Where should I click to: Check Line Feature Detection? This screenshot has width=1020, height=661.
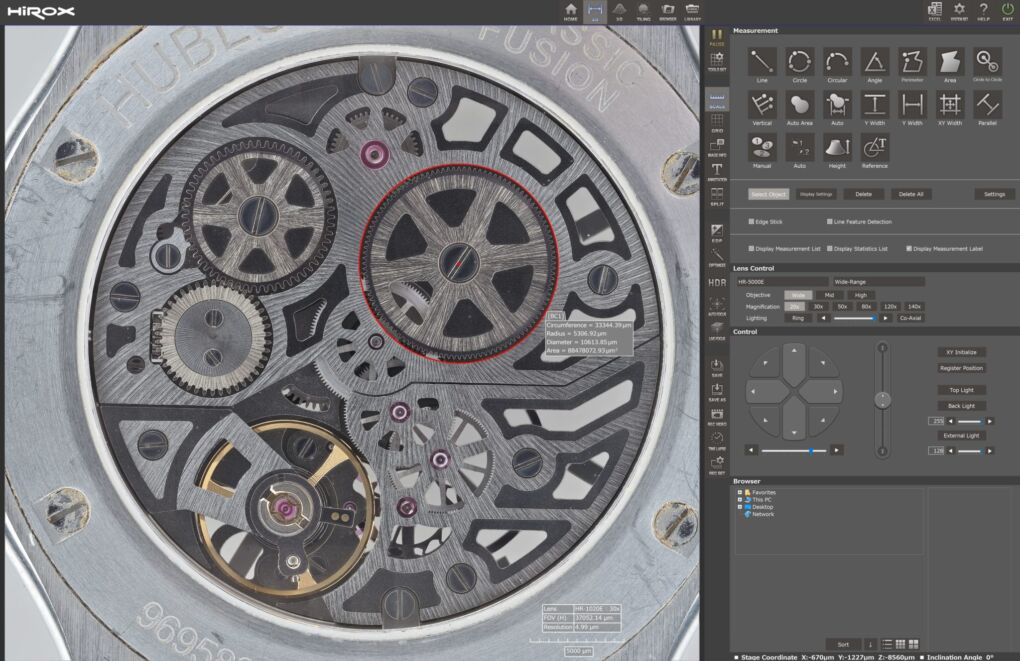click(829, 221)
